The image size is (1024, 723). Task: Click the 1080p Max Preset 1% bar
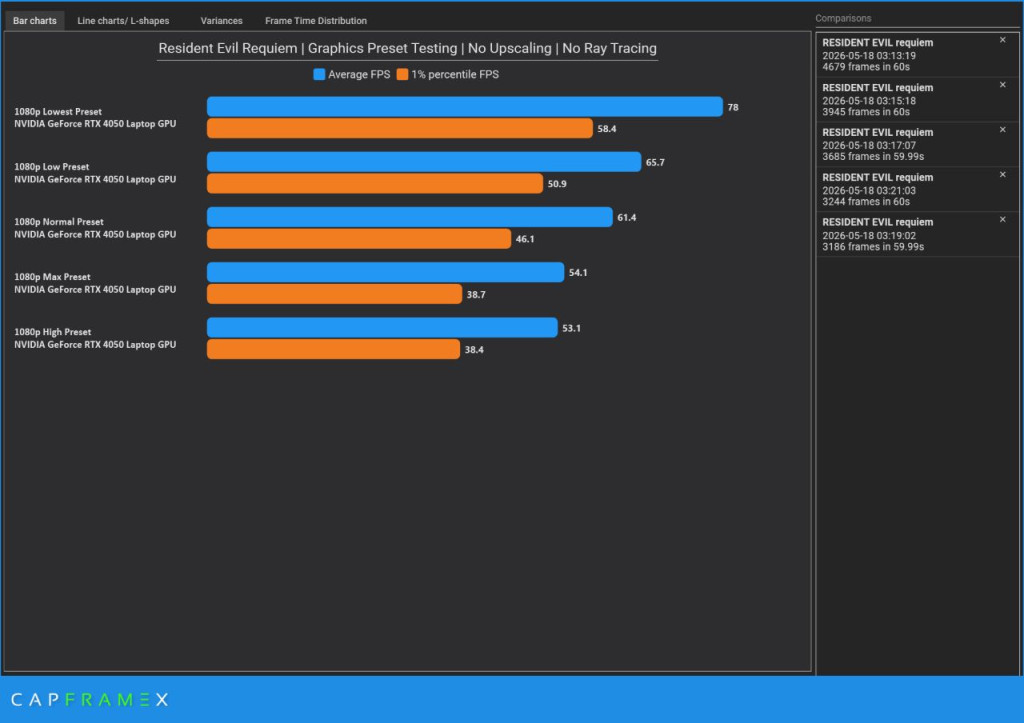click(x=334, y=294)
